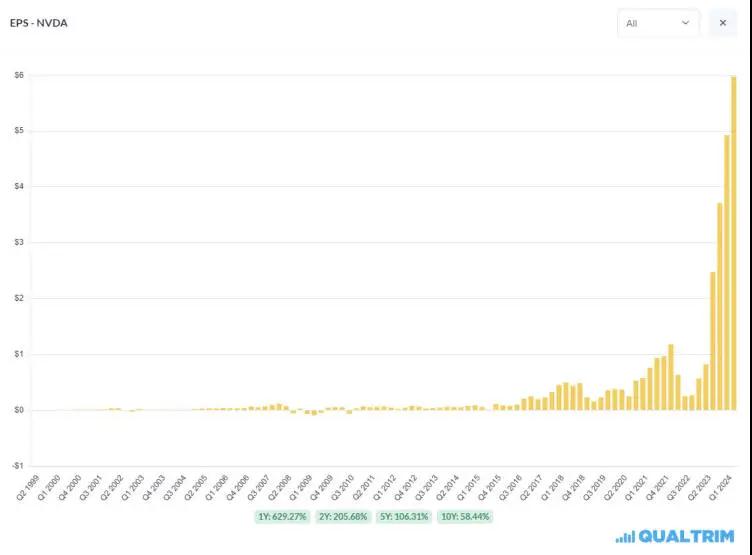Select the 2Y: 205.68% growth badge

(x=341, y=516)
